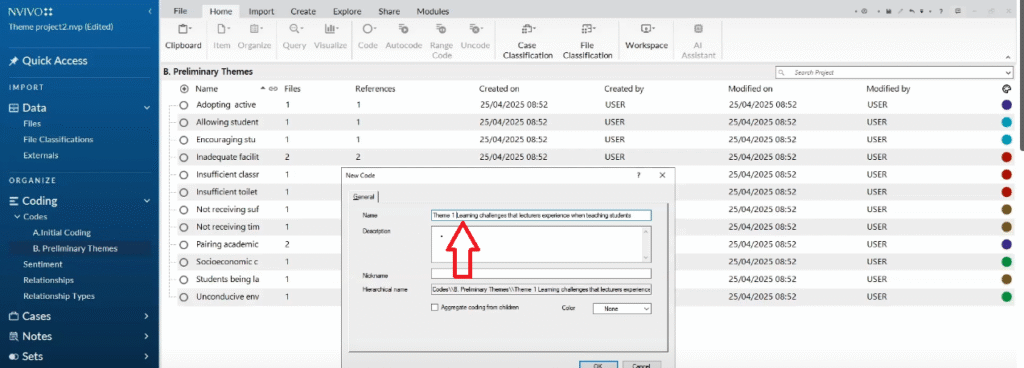1024x368 pixels.
Task: Click the Quick Access pin icon
Action: (13, 61)
